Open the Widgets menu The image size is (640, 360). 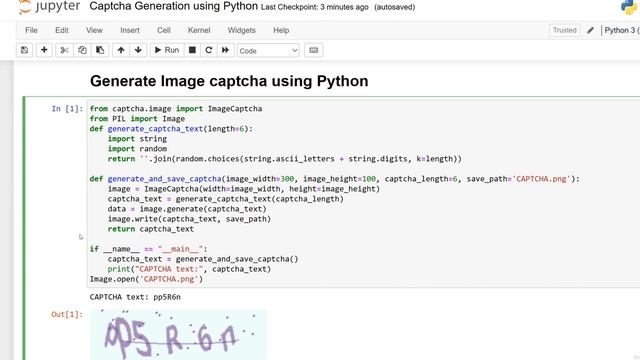click(242, 30)
